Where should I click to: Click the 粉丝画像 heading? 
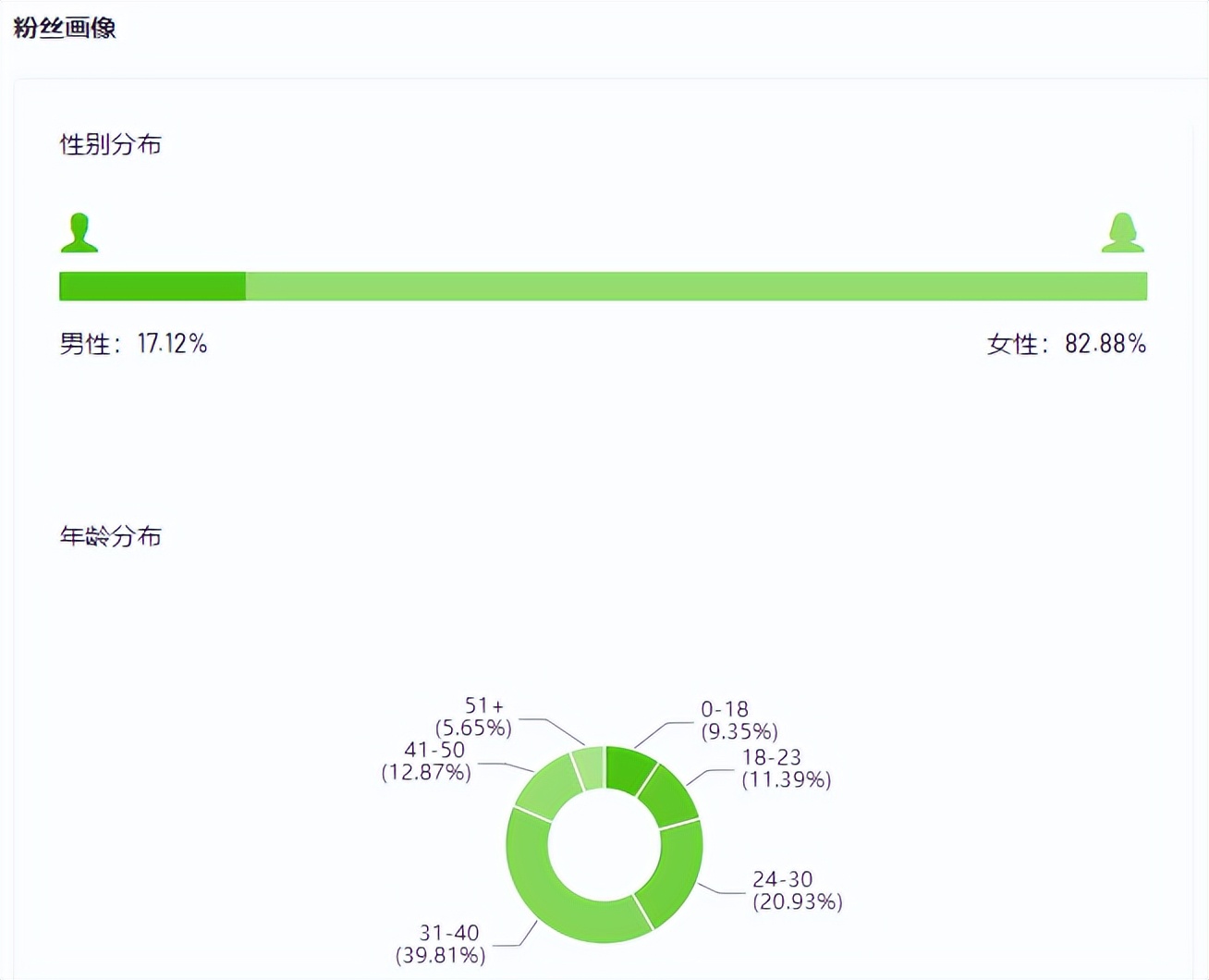[65, 28]
